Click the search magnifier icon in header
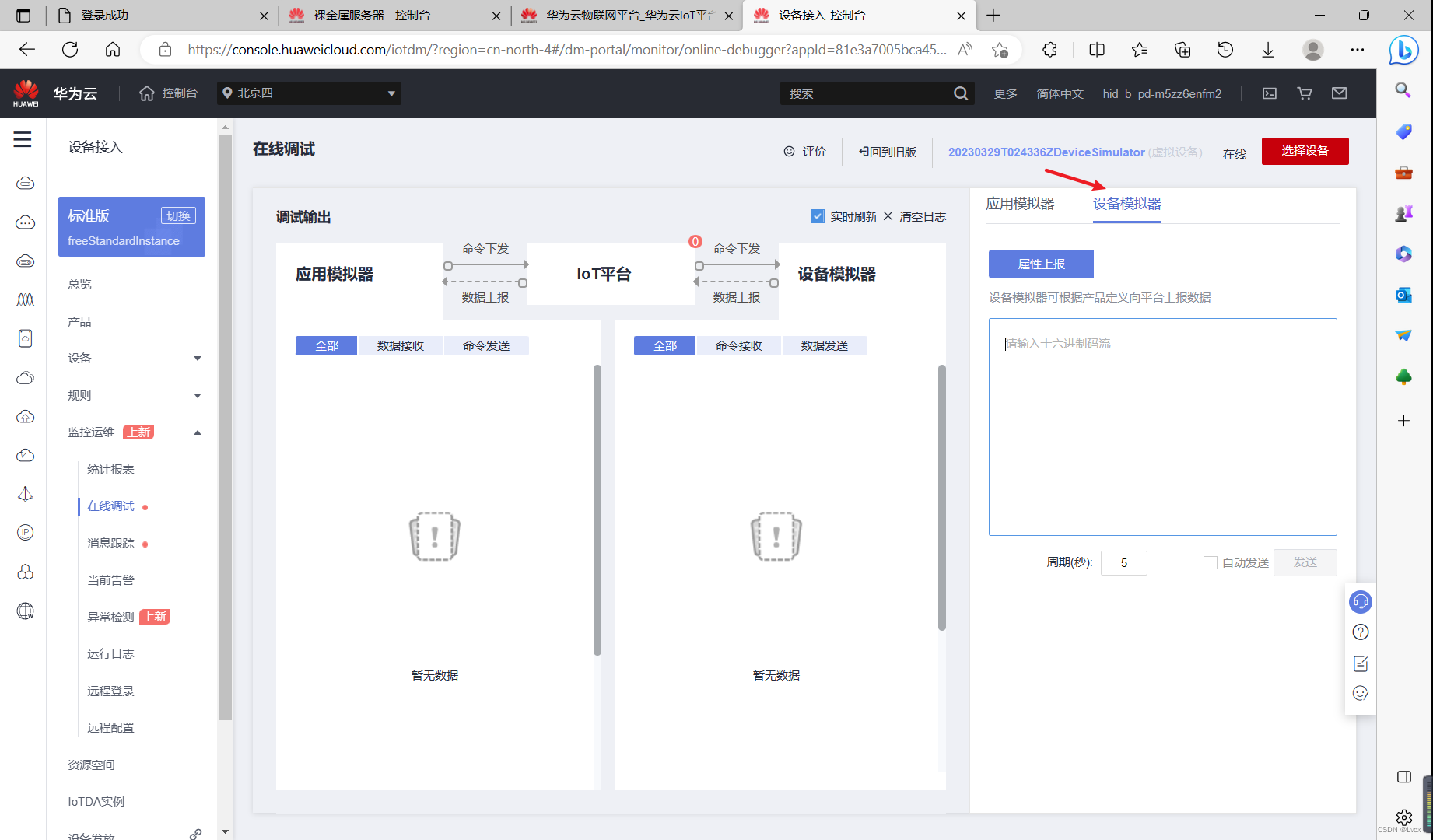The width and height of the screenshot is (1433, 840). click(961, 93)
